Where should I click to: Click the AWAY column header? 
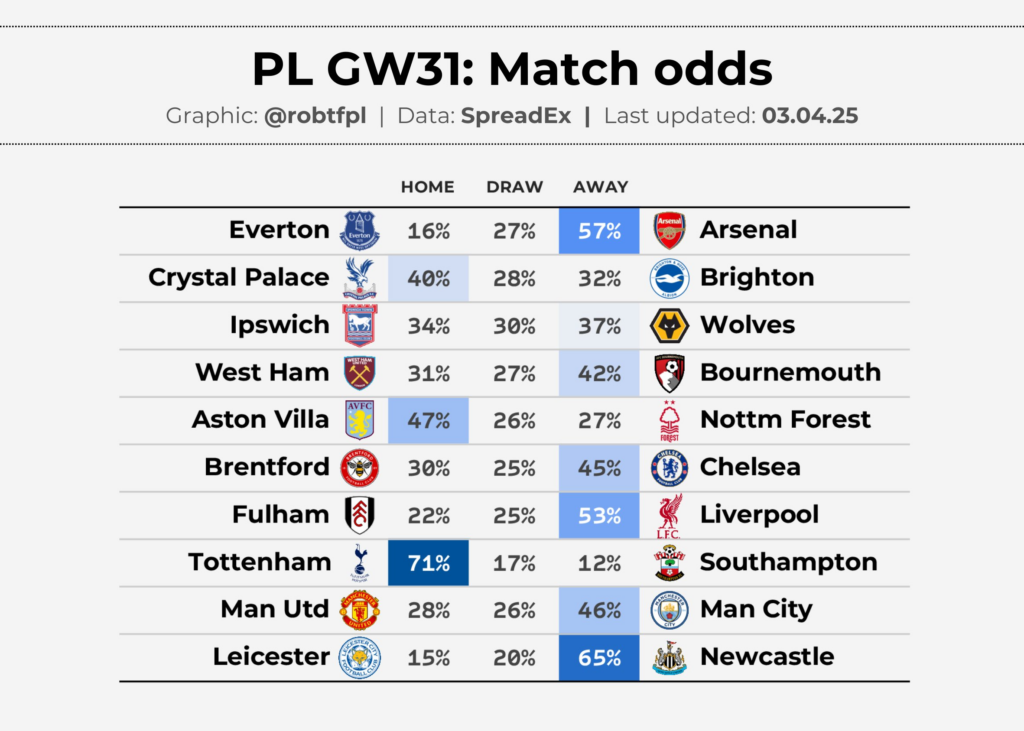[x=600, y=187]
